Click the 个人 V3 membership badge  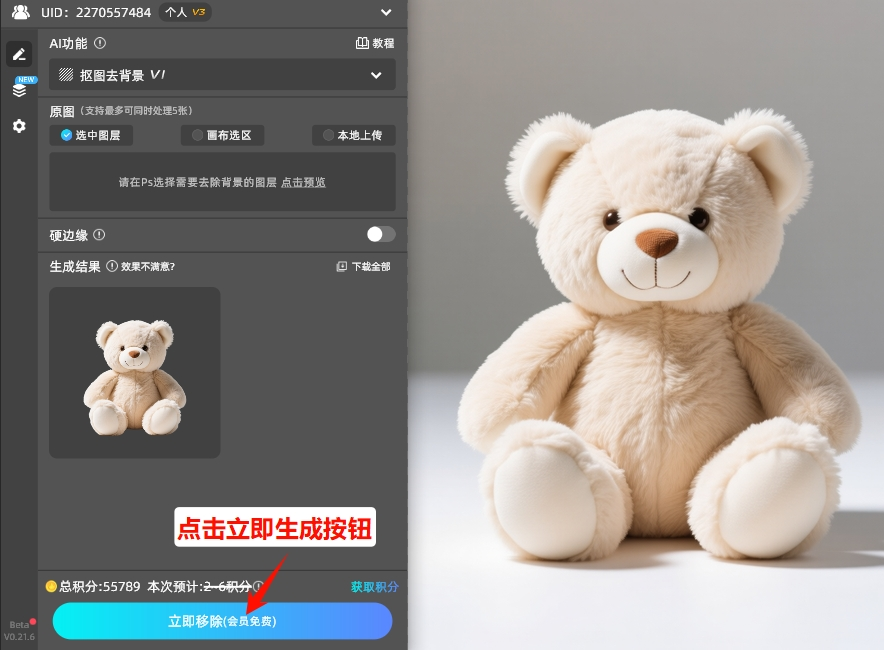tap(185, 12)
